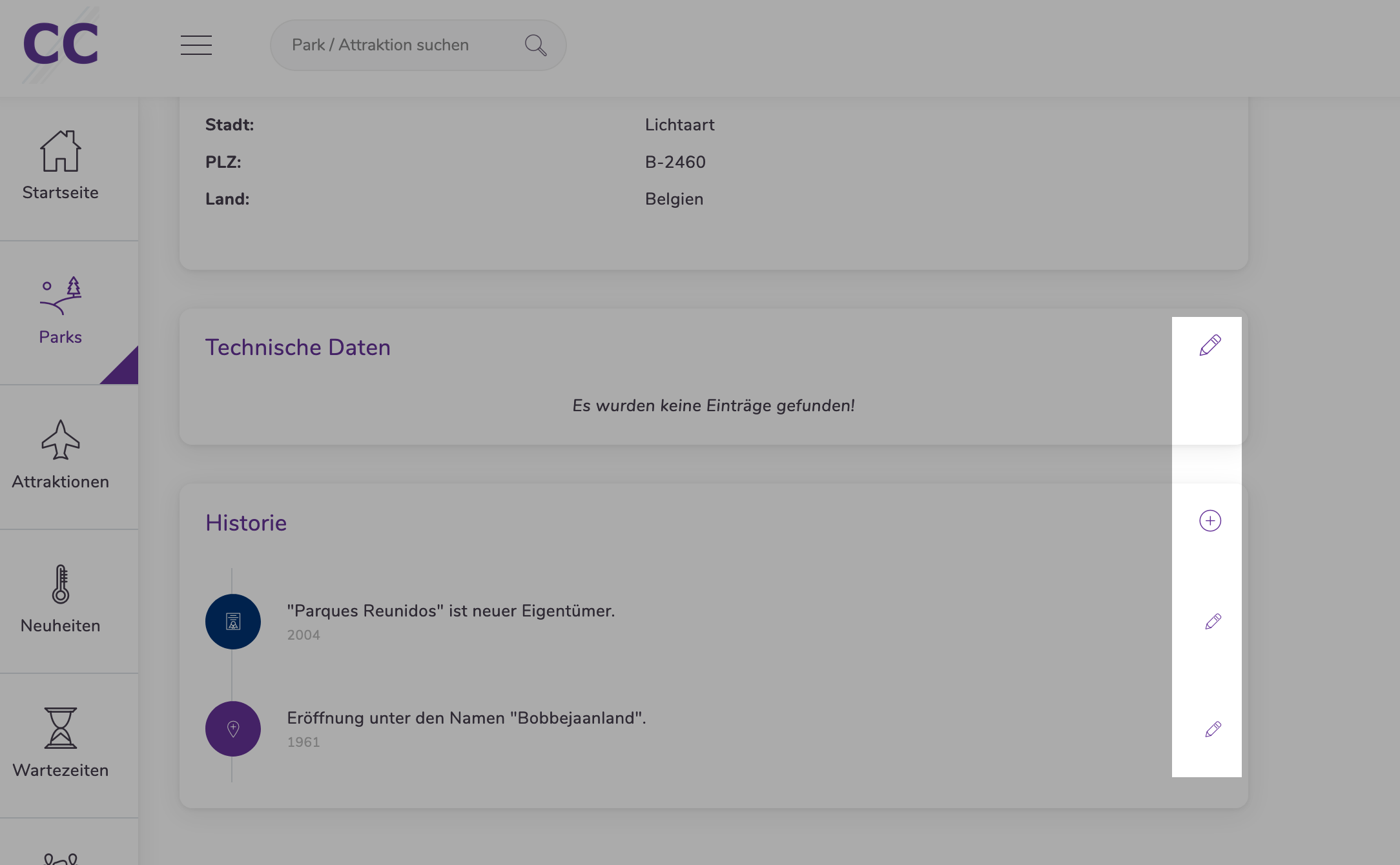Edit Technische Daten with the pencil icon
Screen dimensions: 1400x865
coord(1210,345)
